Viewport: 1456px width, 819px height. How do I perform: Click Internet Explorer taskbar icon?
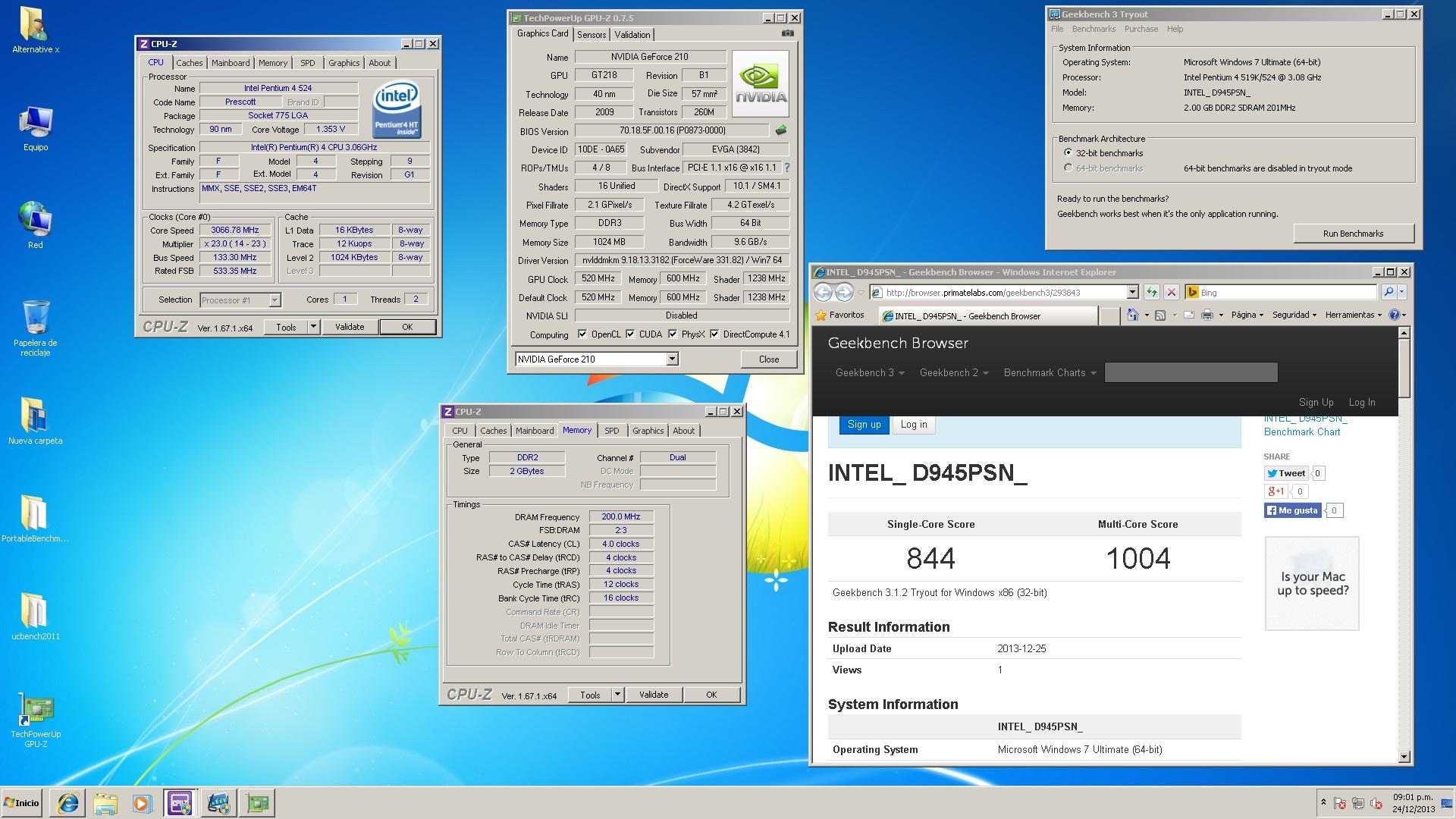[x=68, y=803]
